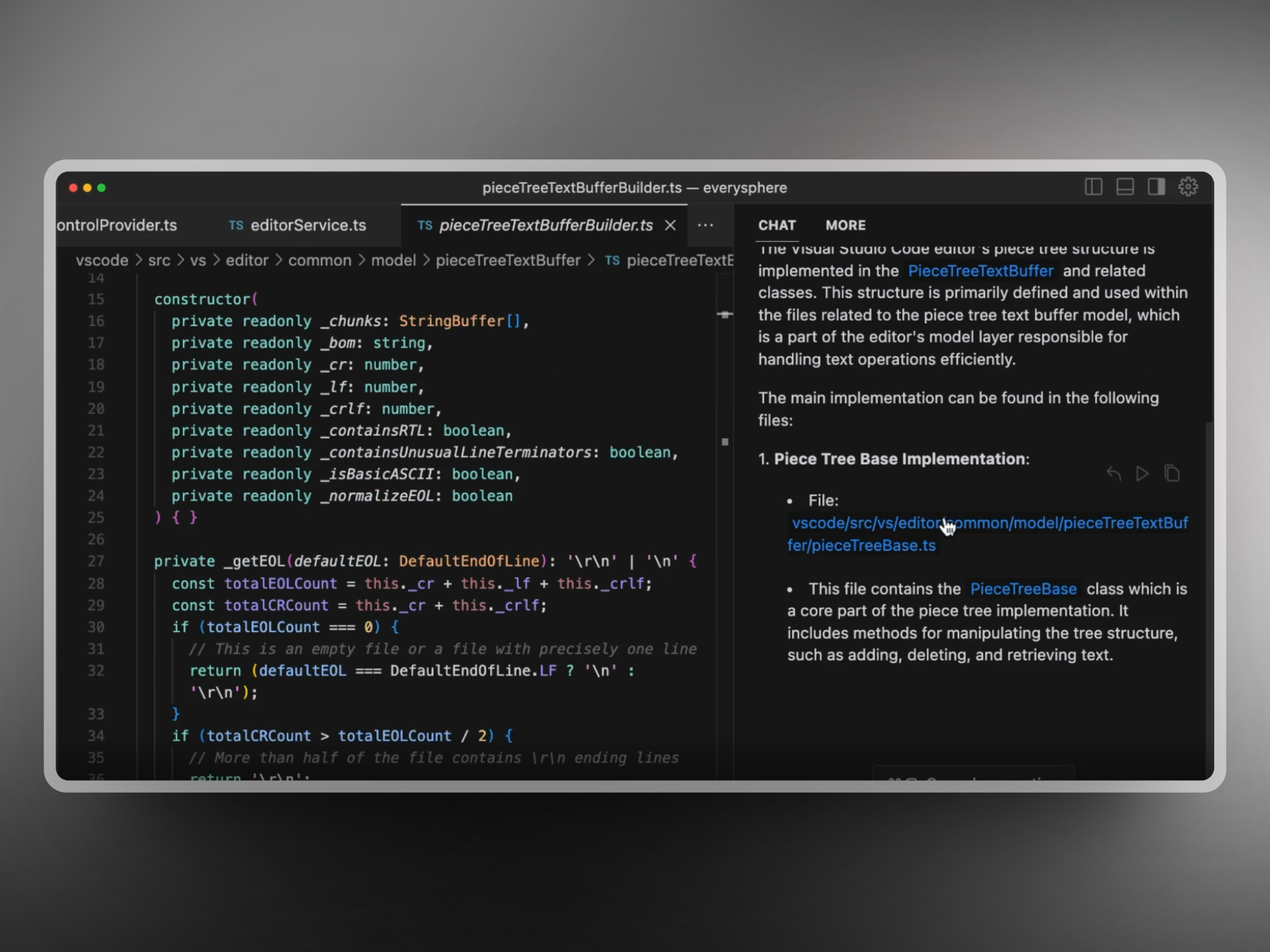This screenshot has width=1270, height=952.
Task: Click the undo/back arrow icon in chat
Action: point(1113,473)
